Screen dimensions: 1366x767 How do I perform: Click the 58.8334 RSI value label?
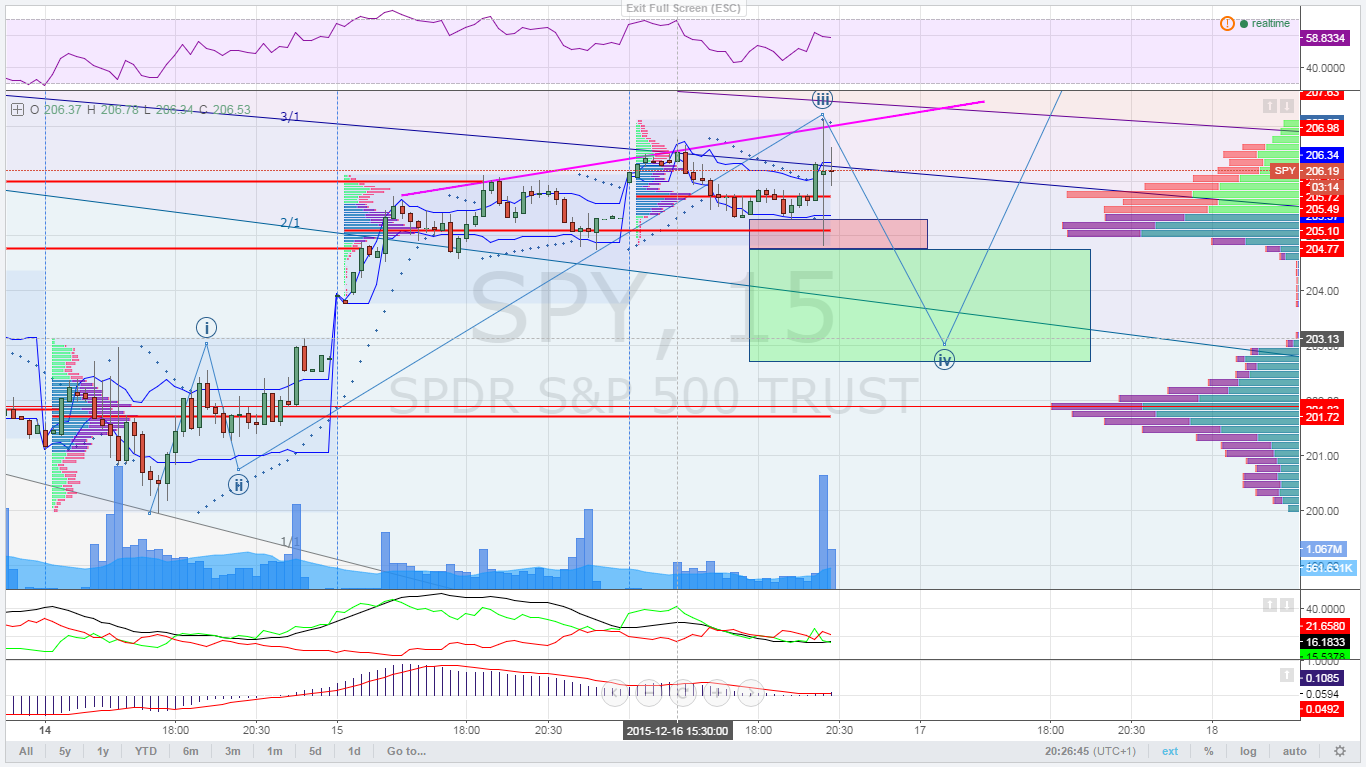pyautogui.click(x=1327, y=38)
